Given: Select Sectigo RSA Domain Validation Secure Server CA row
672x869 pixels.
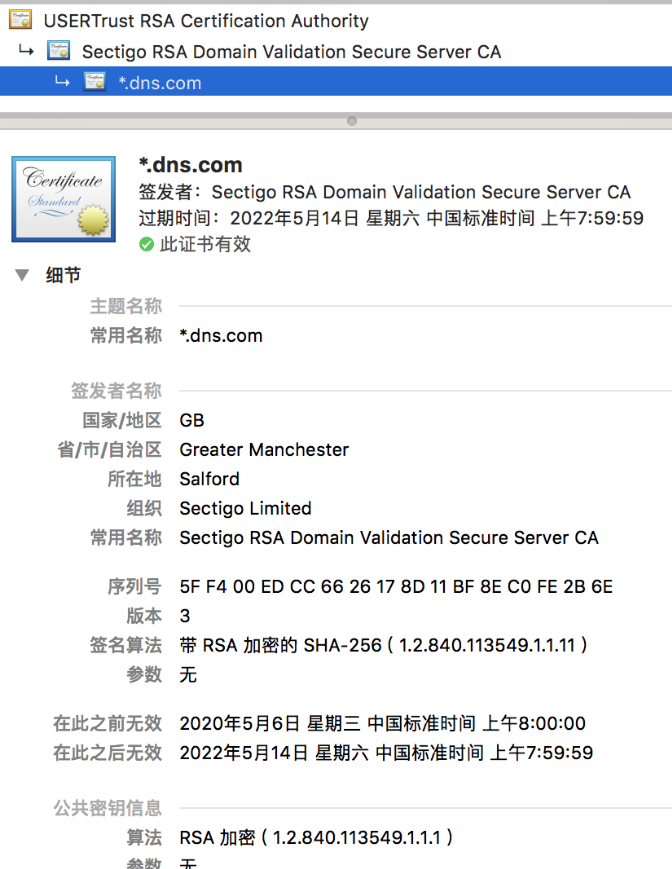Looking at the screenshot, I should pos(291,52).
